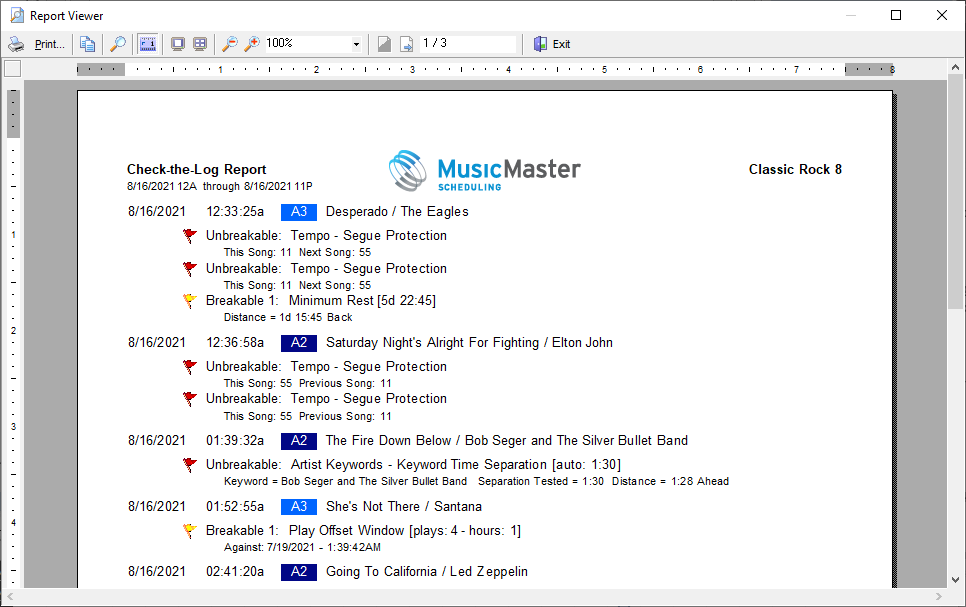Click the A2 badge for Saturday Night's Alright
This screenshot has width=966, height=607.
click(x=299, y=343)
